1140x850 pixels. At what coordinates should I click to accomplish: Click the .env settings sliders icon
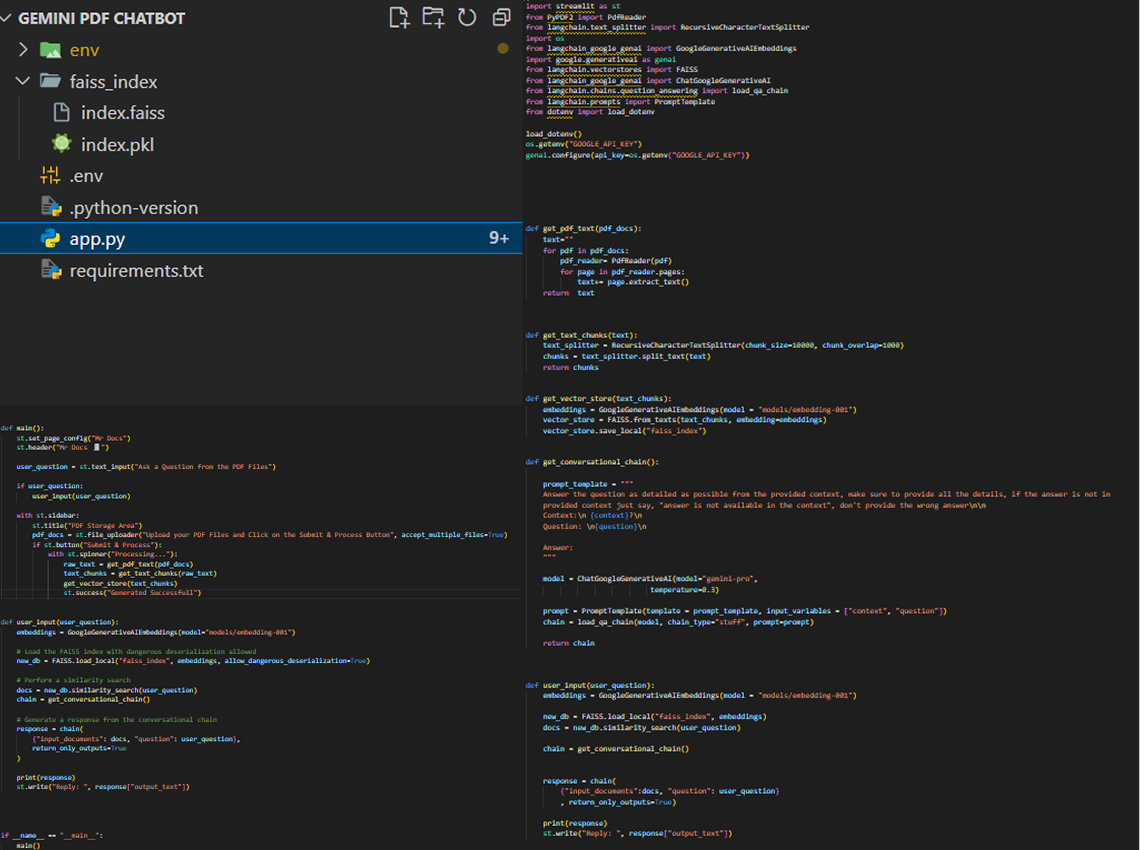tap(50, 175)
